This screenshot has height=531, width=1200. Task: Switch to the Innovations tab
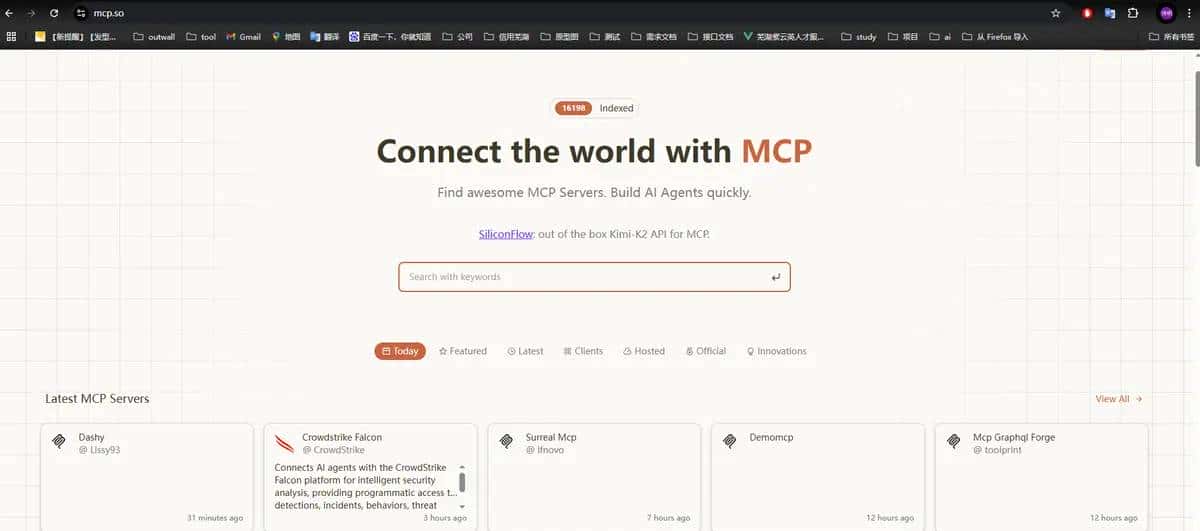click(776, 351)
